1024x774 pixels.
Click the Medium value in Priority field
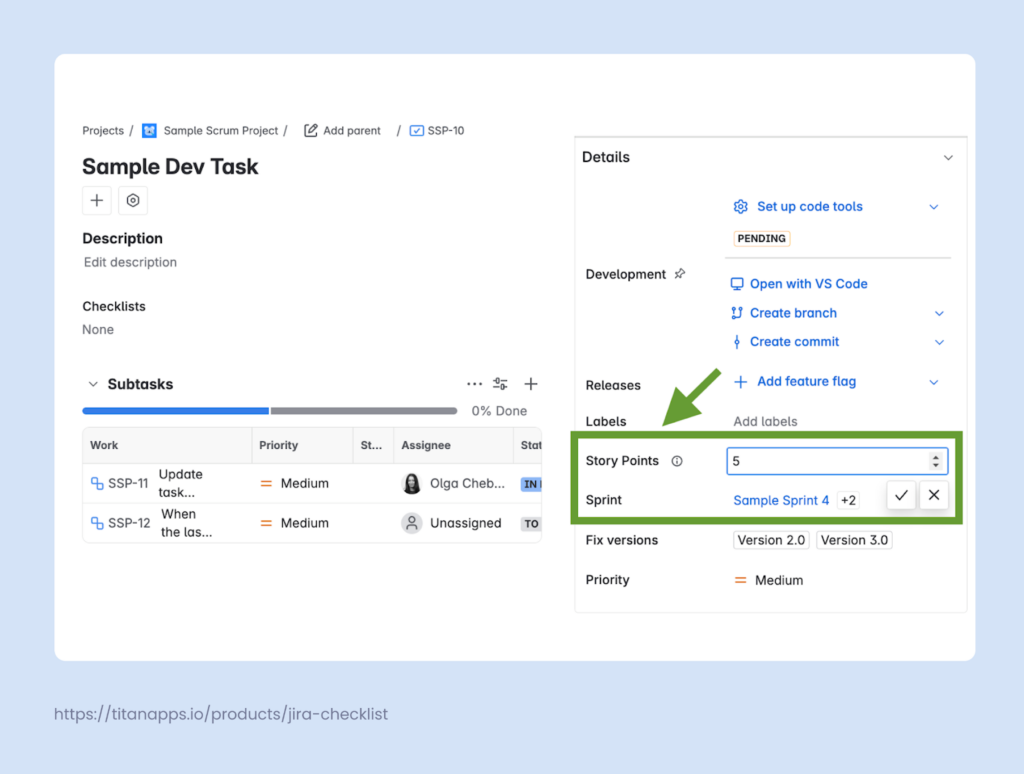779,580
